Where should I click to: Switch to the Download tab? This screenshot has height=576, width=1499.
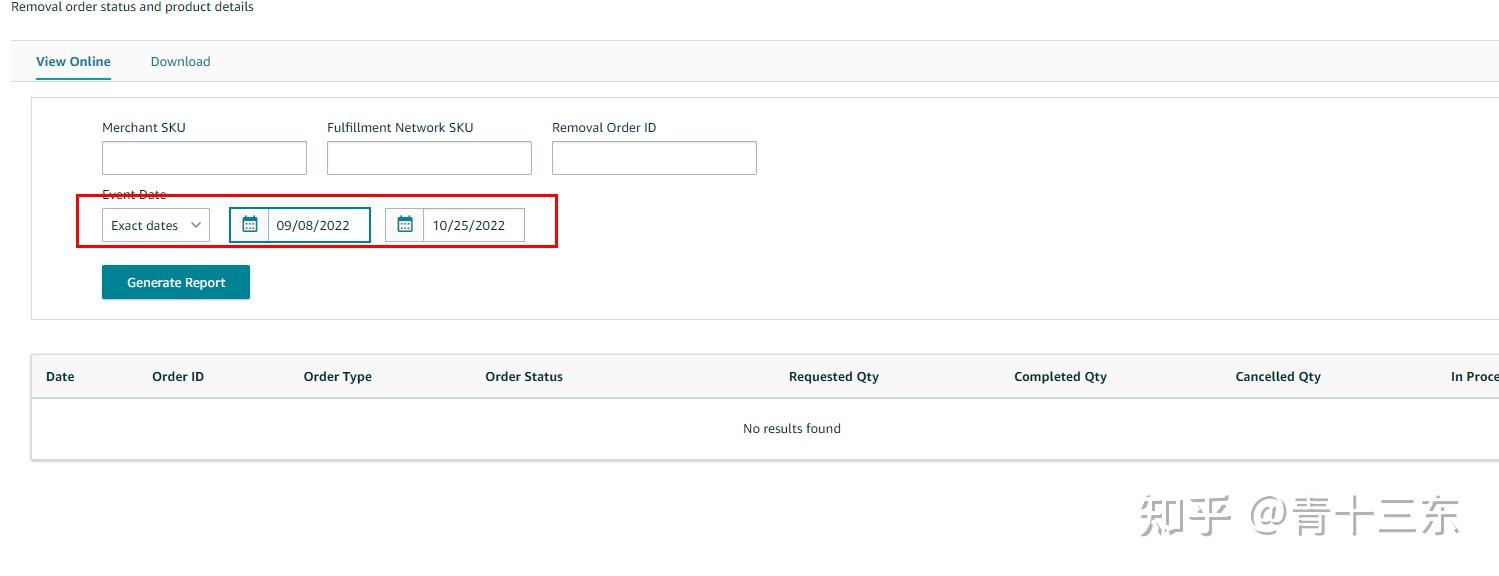pos(180,62)
